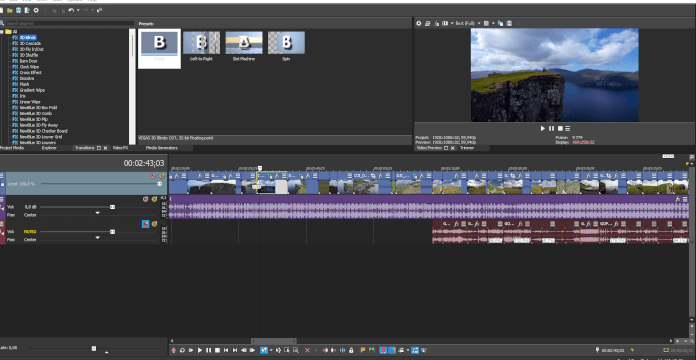This screenshot has width=696, height=360.
Task: Insert a marker with the yellow flag icon
Action: [363, 350]
